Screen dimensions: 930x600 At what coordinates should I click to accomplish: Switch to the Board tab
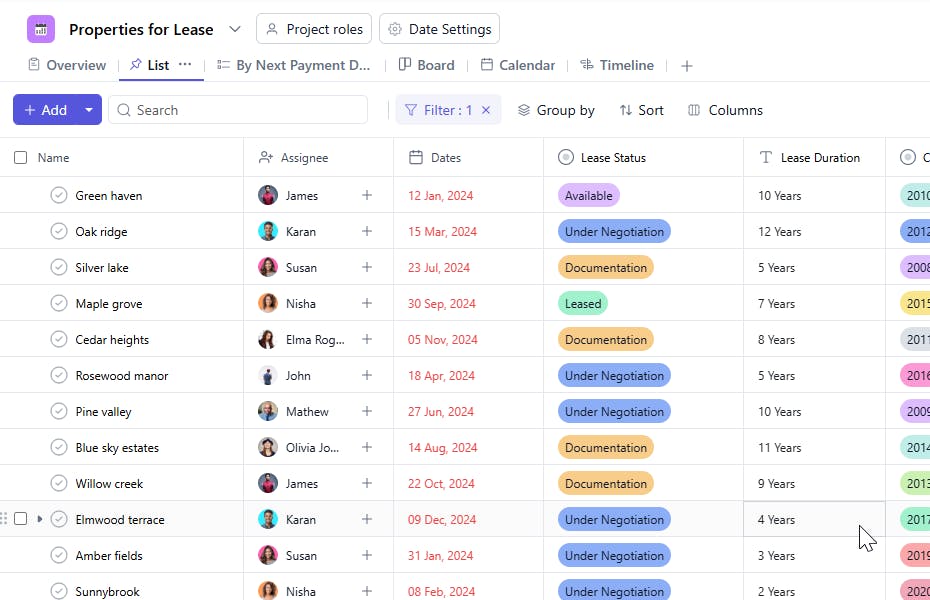[426, 65]
